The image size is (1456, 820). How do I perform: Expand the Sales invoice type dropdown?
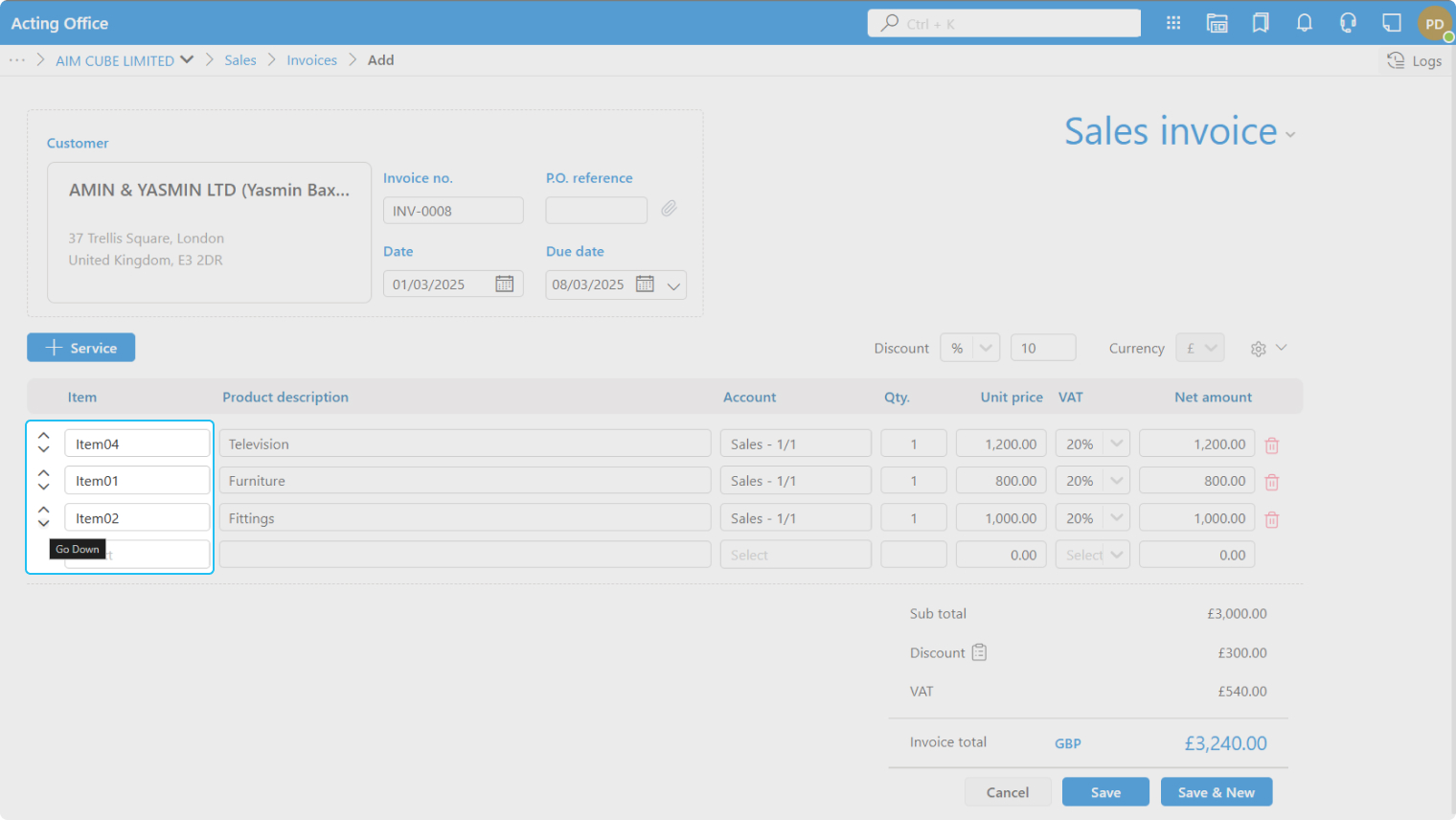coord(1290,135)
